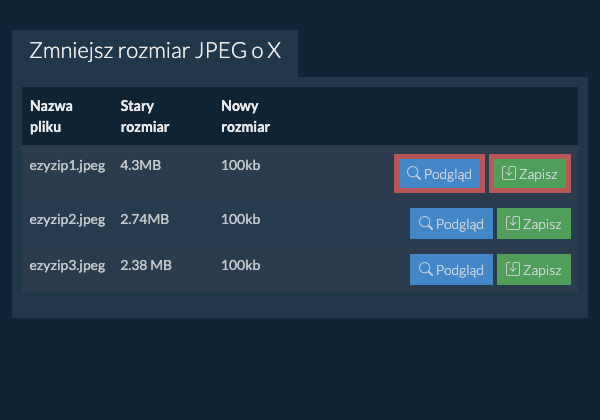Open the Zmniejsz rozmiar JPEG o X tab
Screen dimensions: 600x420
click(x=155, y=51)
